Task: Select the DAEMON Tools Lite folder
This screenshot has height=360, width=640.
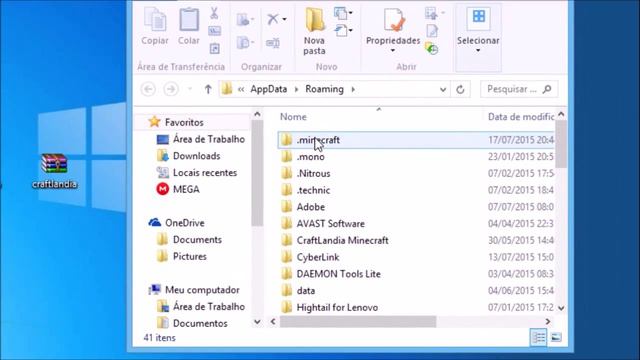Action: (x=338, y=274)
